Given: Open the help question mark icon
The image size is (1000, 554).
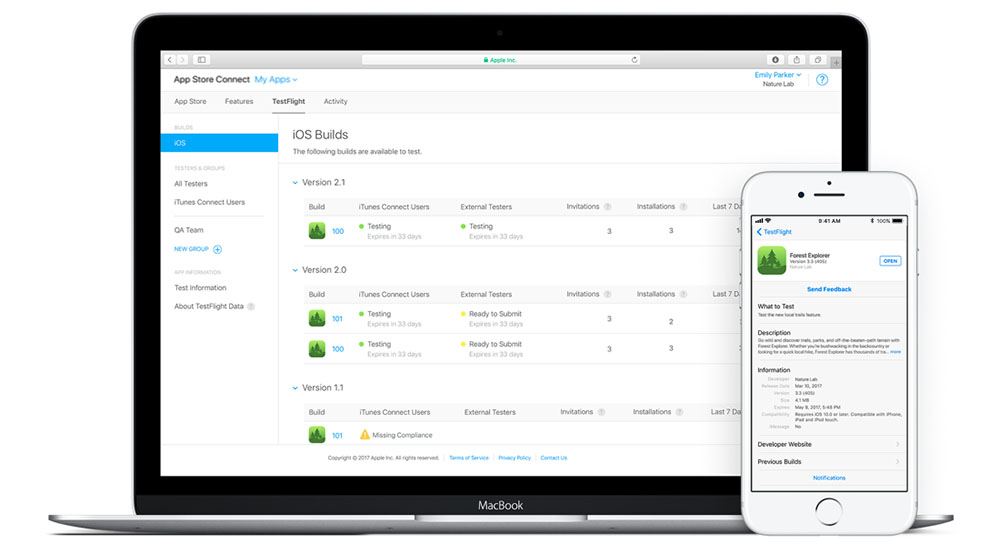Looking at the screenshot, I should point(822,80).
